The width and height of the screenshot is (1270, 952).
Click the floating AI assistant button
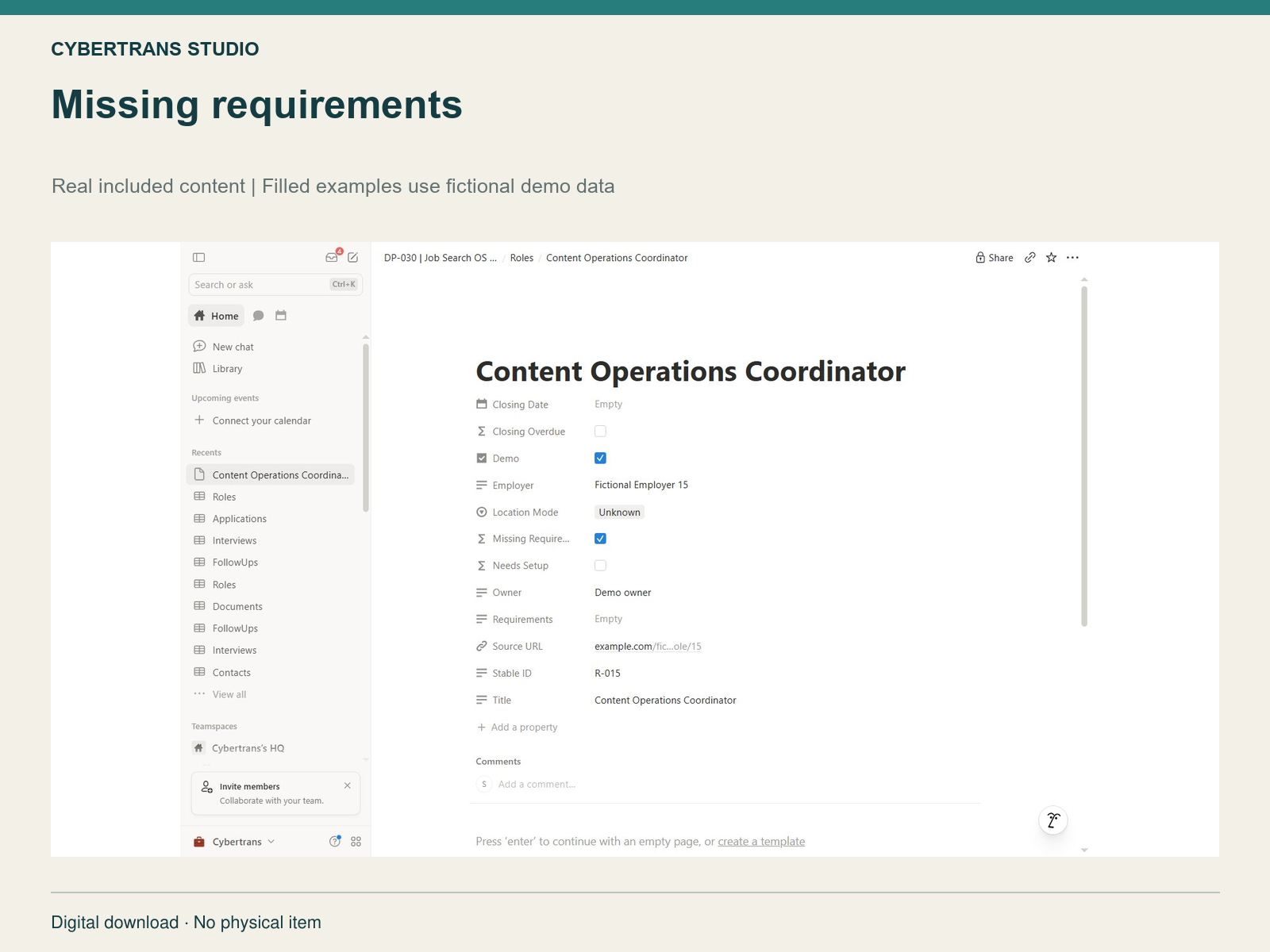pos(1053,820)
